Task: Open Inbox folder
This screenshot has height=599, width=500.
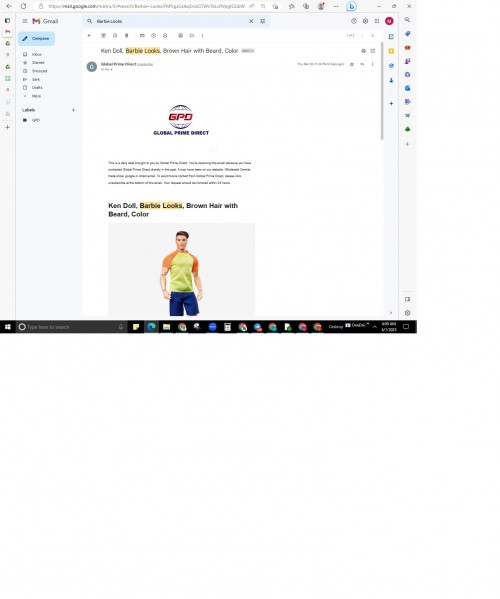Action: (37, 54)
